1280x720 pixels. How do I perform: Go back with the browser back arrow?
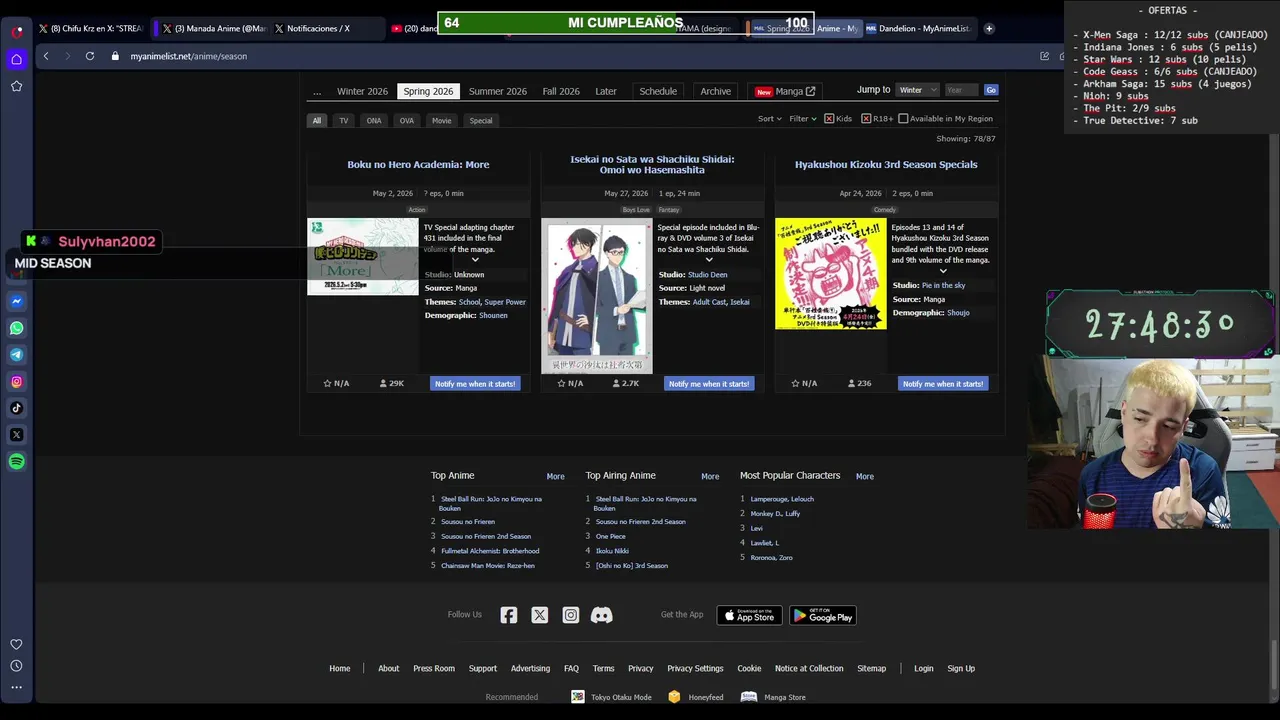46,56
